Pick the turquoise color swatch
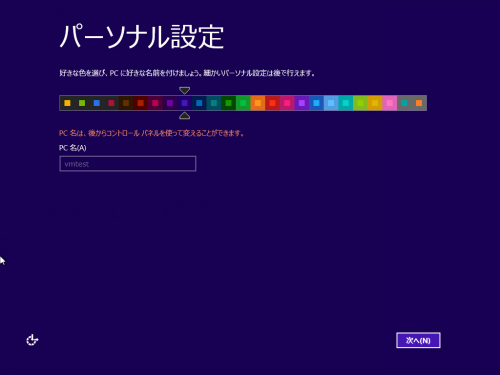This screenshot has width=500, height=375. tap(346, 103)
